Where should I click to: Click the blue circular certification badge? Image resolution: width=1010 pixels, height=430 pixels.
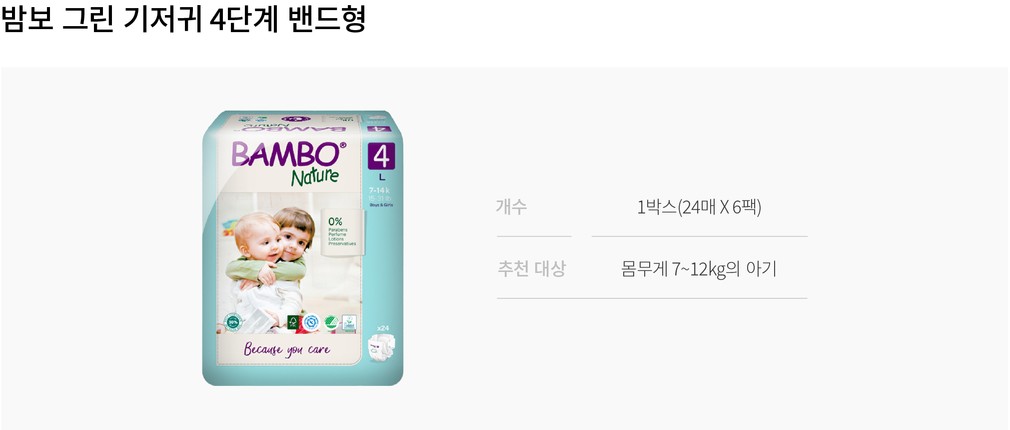click(x=311, y=322)
